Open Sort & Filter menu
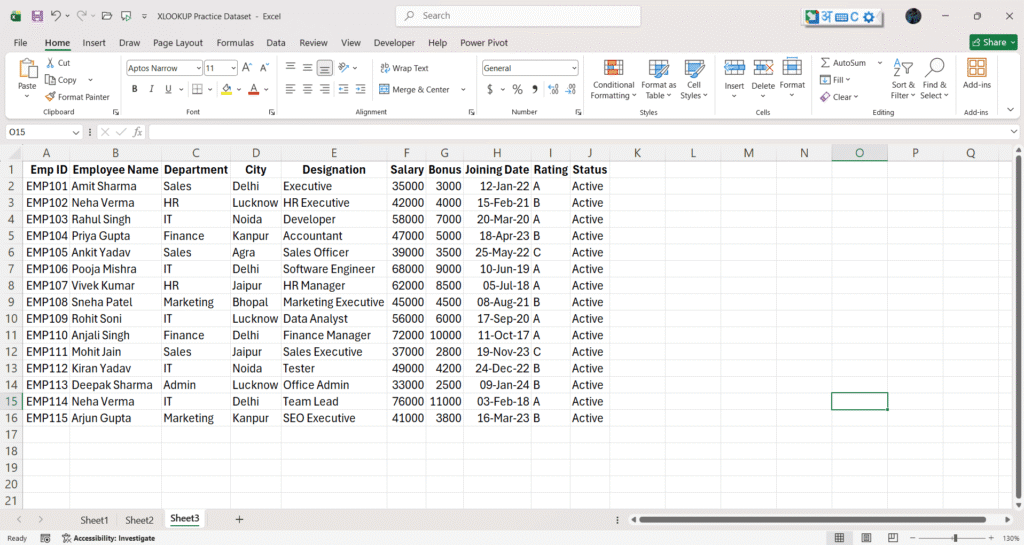This screenshot has width=1024, height=545. (x=903, y=79)
